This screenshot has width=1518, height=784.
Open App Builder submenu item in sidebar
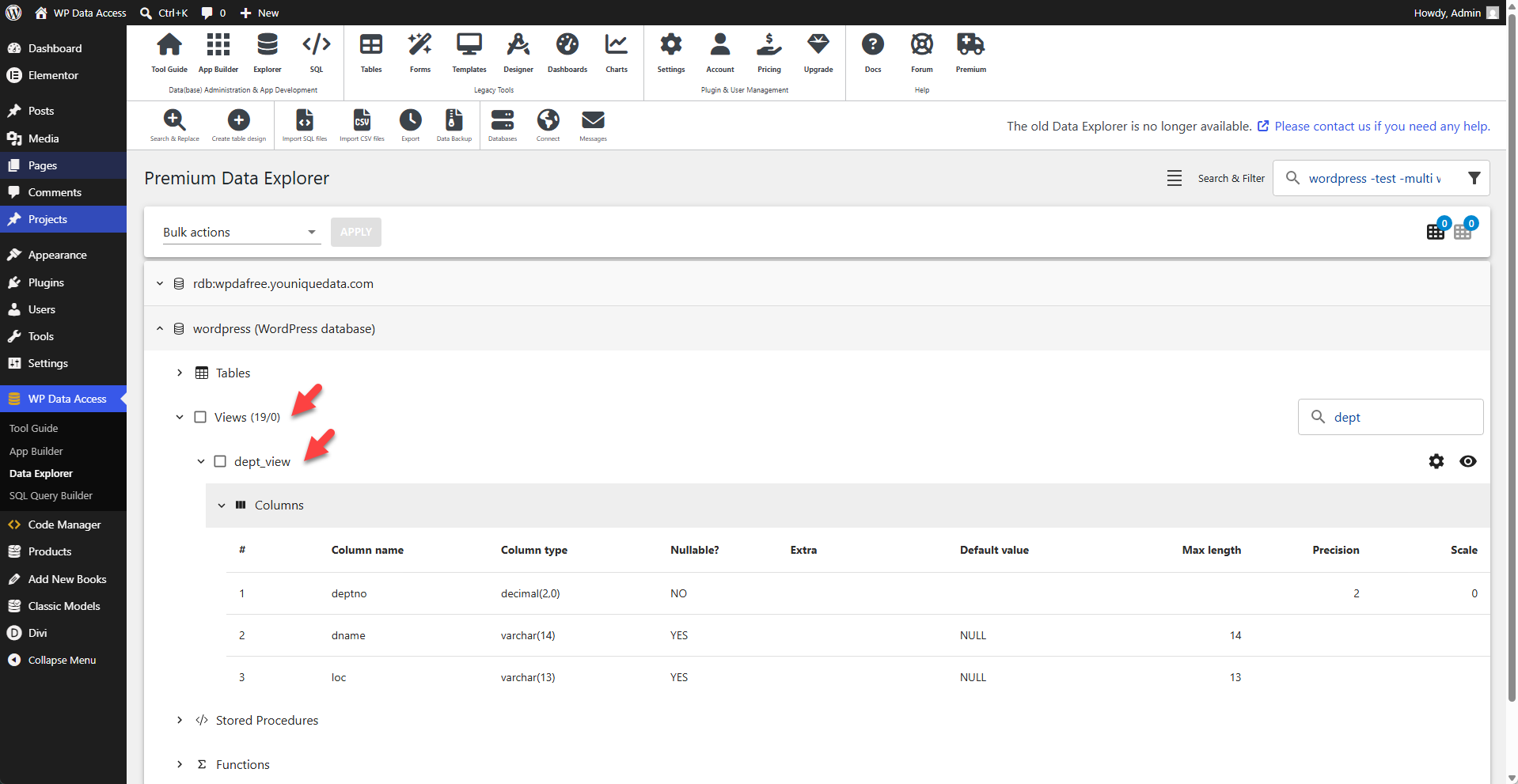(36, 451)
